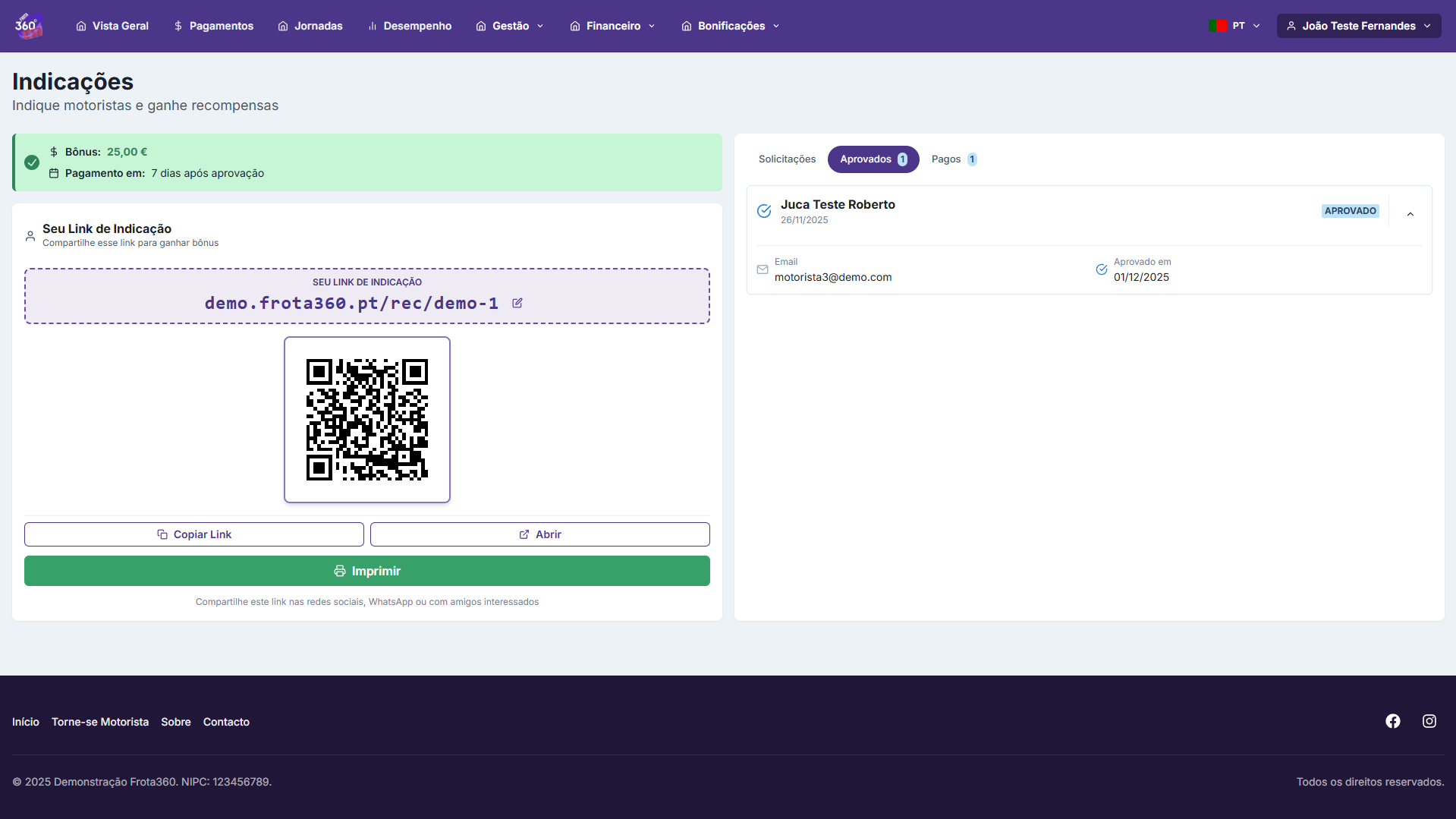The image size is (1456, 819).
Task: Click the edit icon beside referral link
Action: point(517,303)
